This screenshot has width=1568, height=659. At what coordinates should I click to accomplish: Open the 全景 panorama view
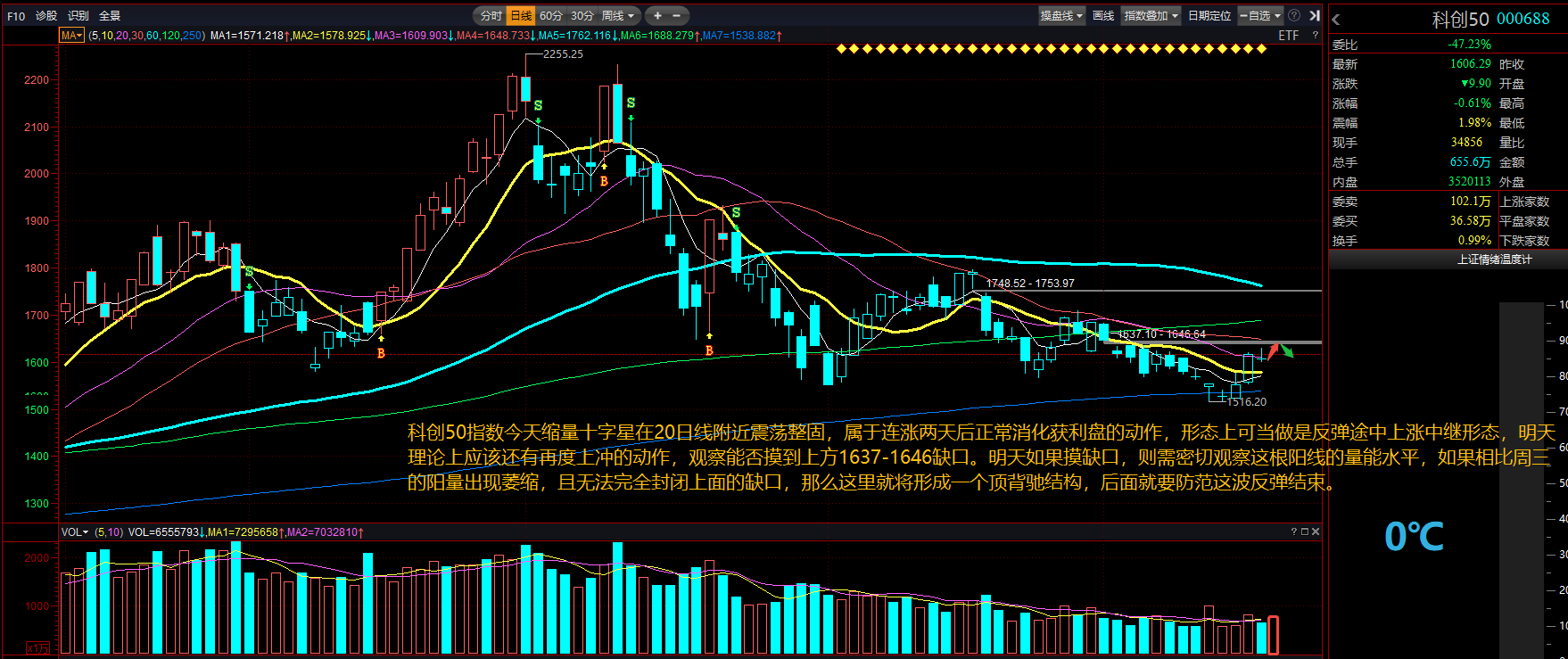point(110,16)
